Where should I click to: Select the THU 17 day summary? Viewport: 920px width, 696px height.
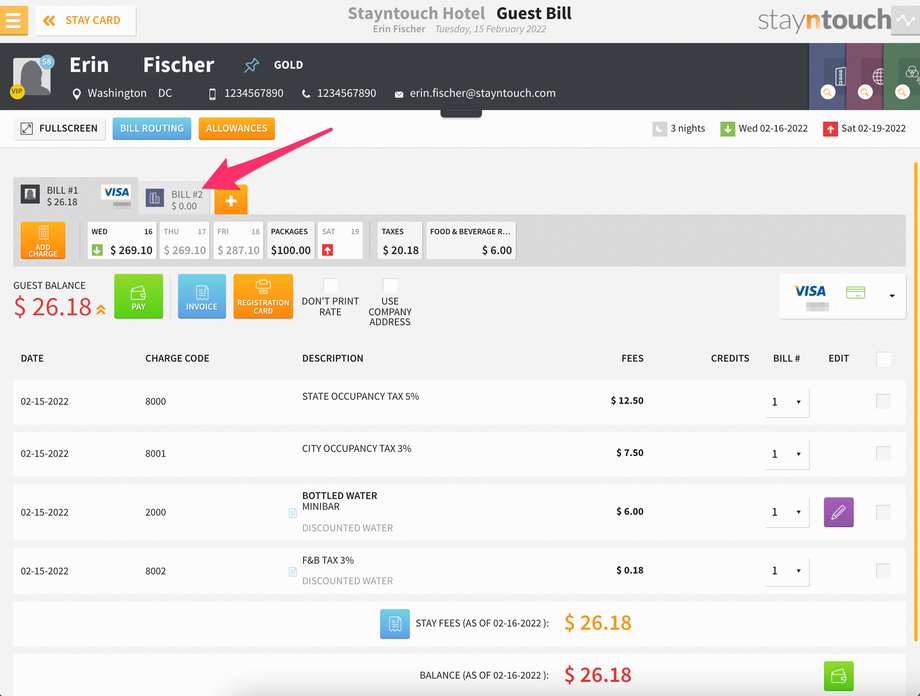click(x=184, y=241)
